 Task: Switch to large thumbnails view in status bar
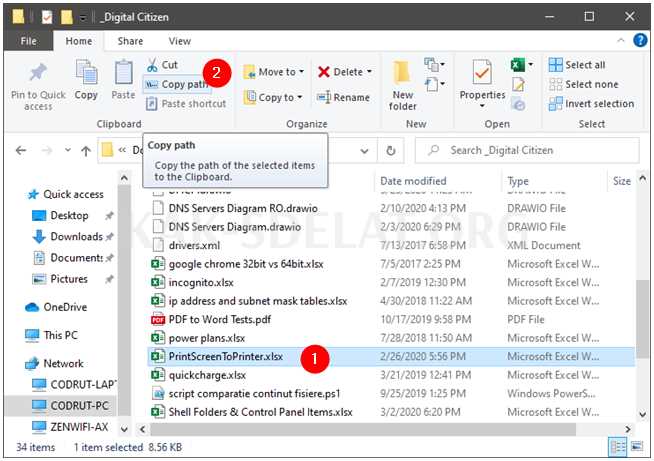coord(636,447)
